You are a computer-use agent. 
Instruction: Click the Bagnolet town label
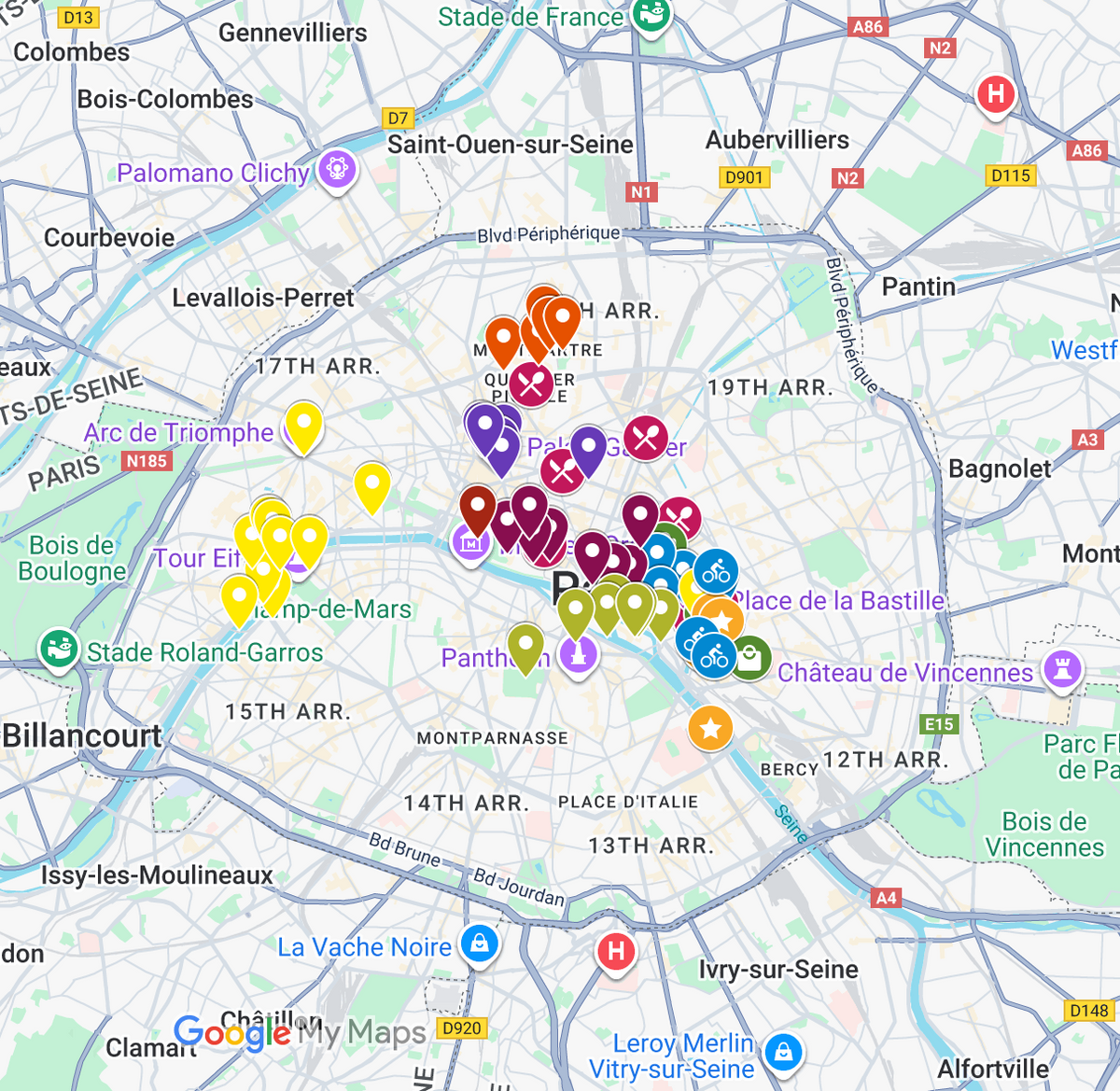(1000, 469)
